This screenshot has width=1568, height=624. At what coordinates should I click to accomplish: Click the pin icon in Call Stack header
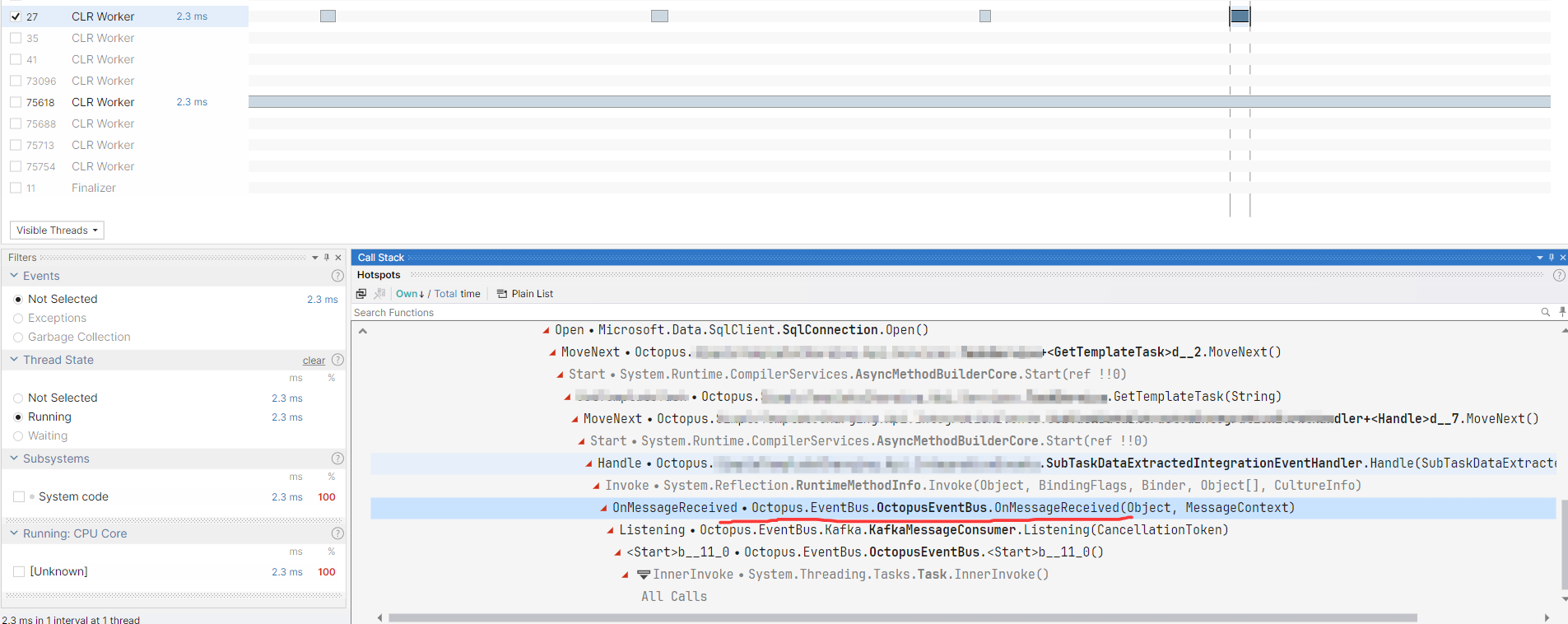(x=1551, y=258)
